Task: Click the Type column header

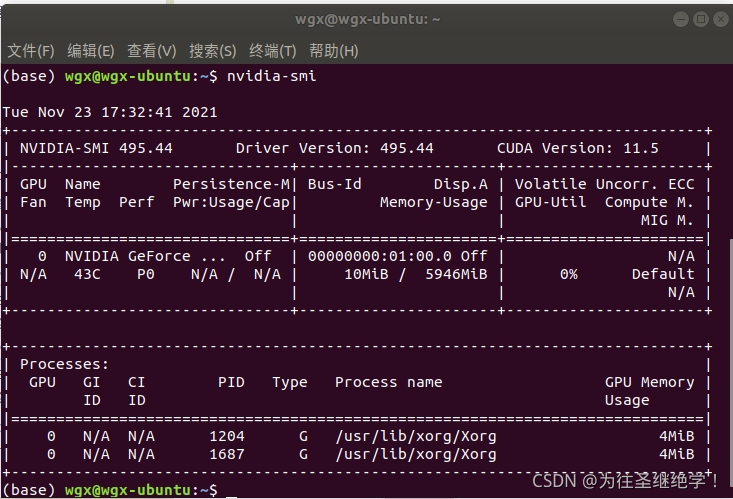Action: click(x=290, y=383)
